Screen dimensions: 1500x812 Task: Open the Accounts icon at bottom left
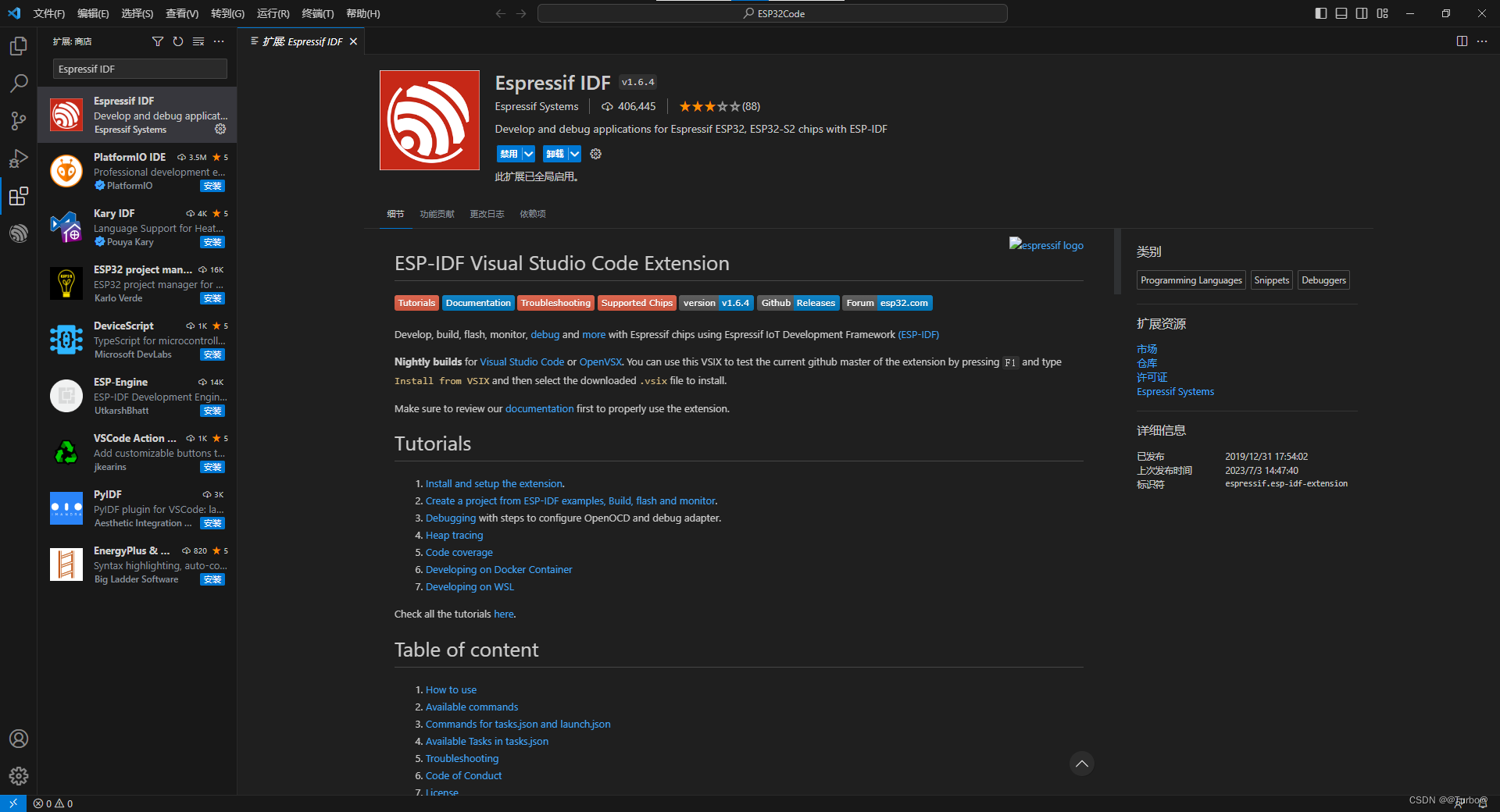18,739
